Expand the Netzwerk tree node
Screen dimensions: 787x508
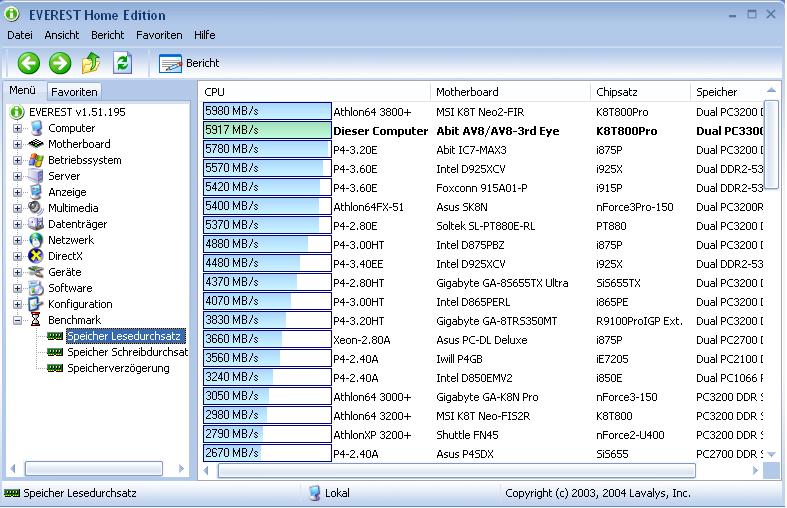18,240
